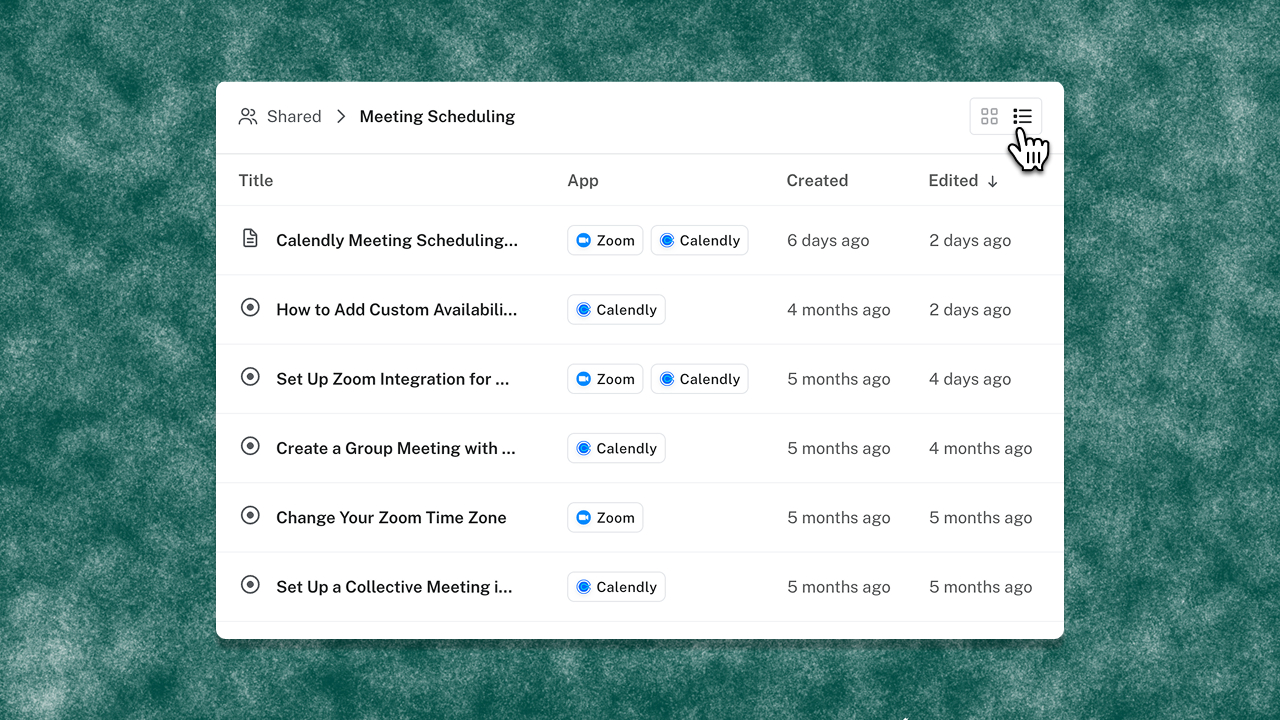Viewport: 1280px width, 720px height.
Task: Click the Shared people icon in breadcrumb
Action: [x=248, y=117]
